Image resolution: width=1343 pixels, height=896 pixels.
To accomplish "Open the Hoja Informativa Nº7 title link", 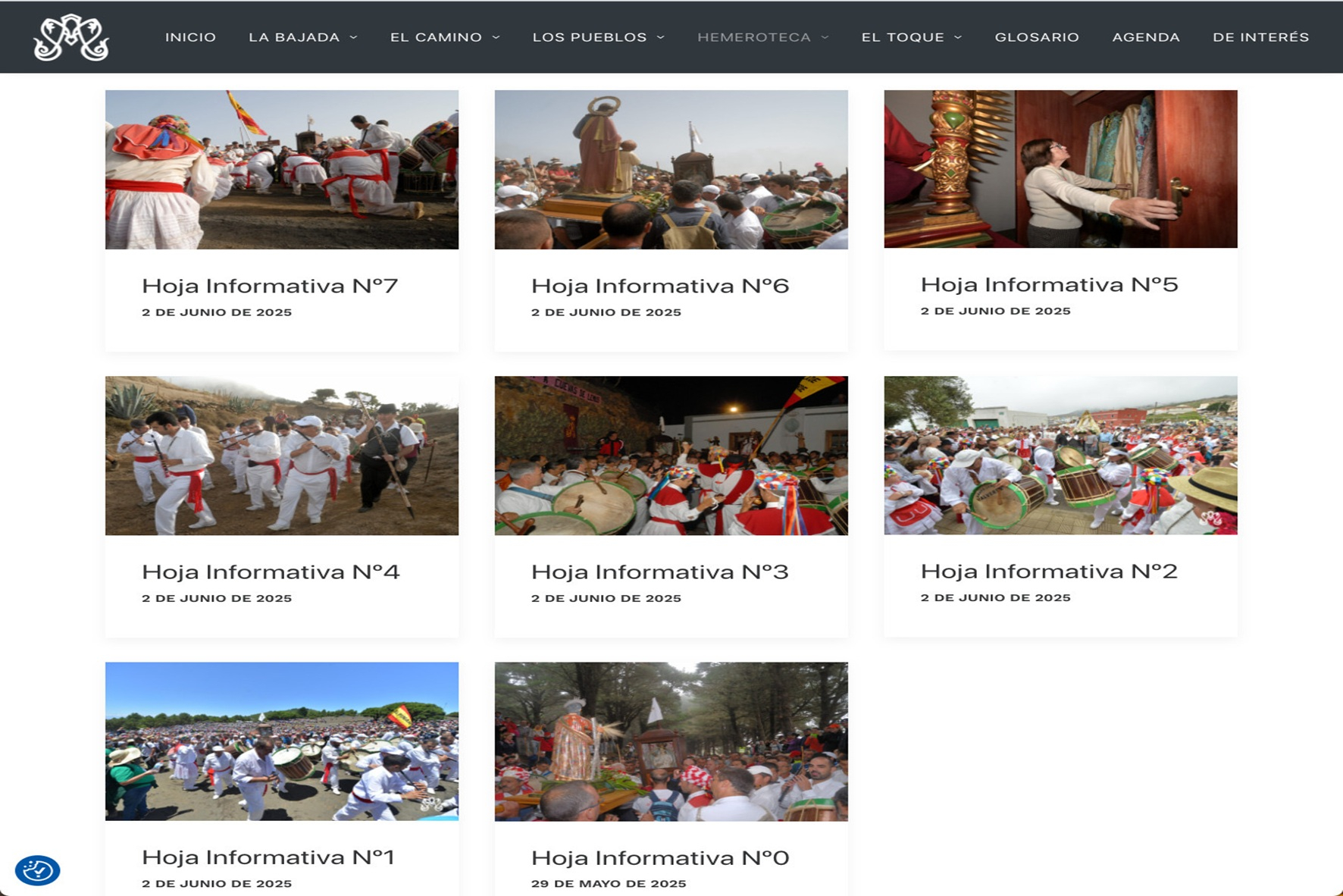I will coord(269,286).
